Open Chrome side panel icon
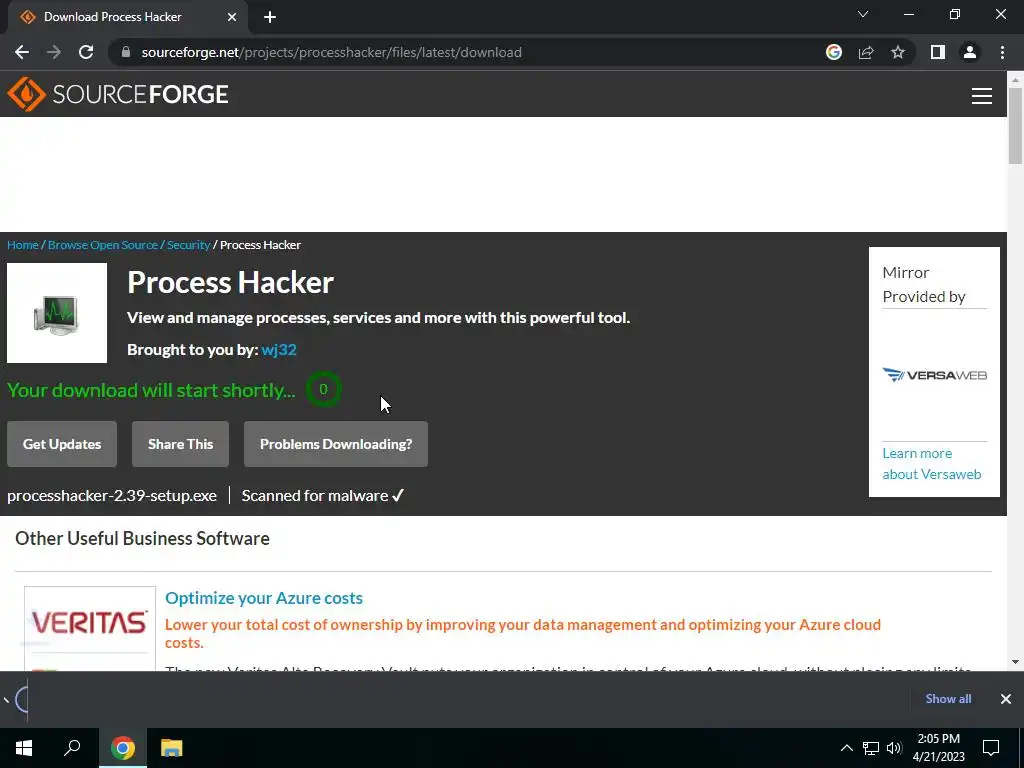The width and height of the screenshot is (1024, 768). [x=938, y=52]
